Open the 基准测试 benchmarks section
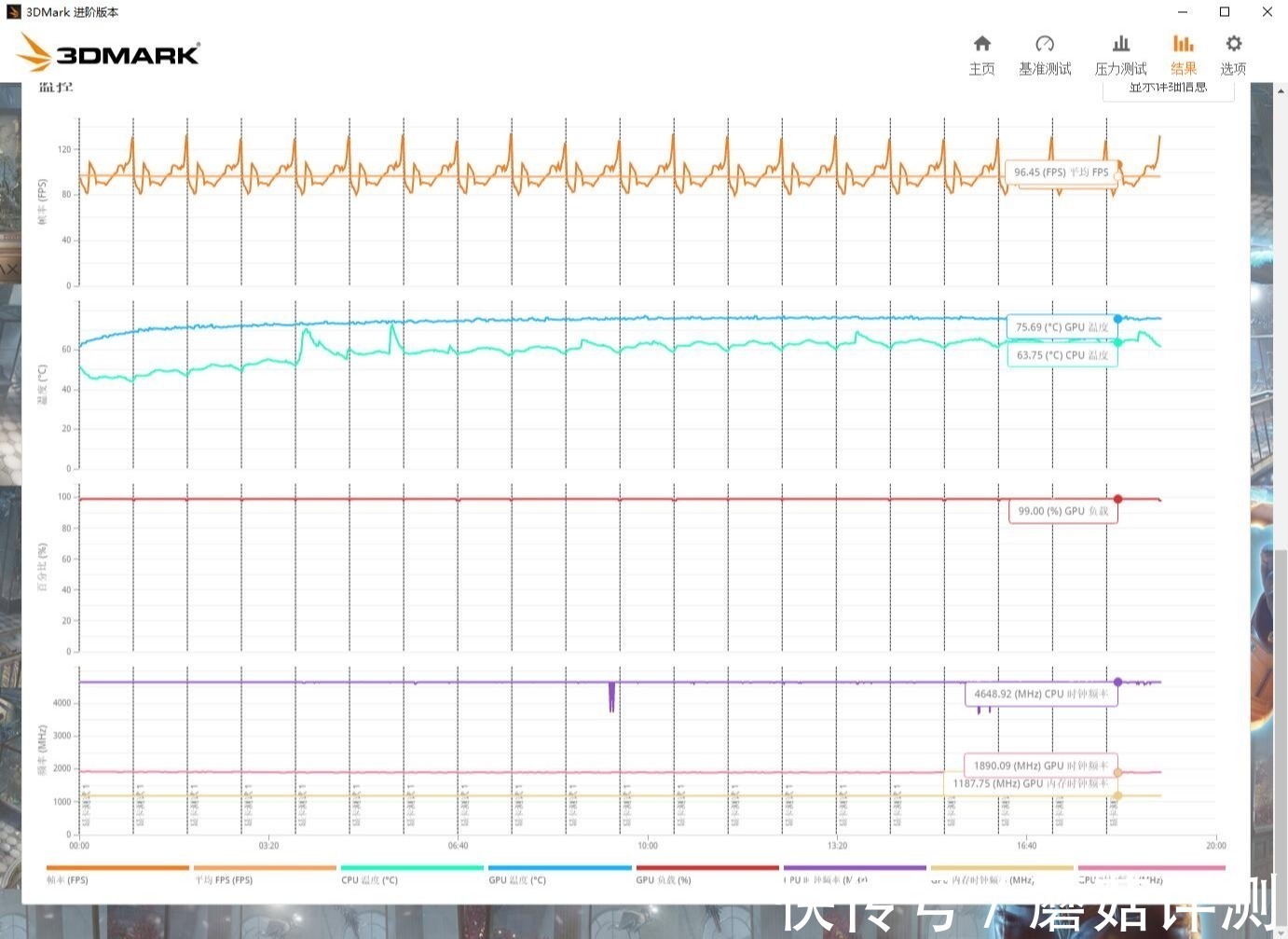Image resolution: width=1288 pixels, height=939 pixels. click(1045, 56)
